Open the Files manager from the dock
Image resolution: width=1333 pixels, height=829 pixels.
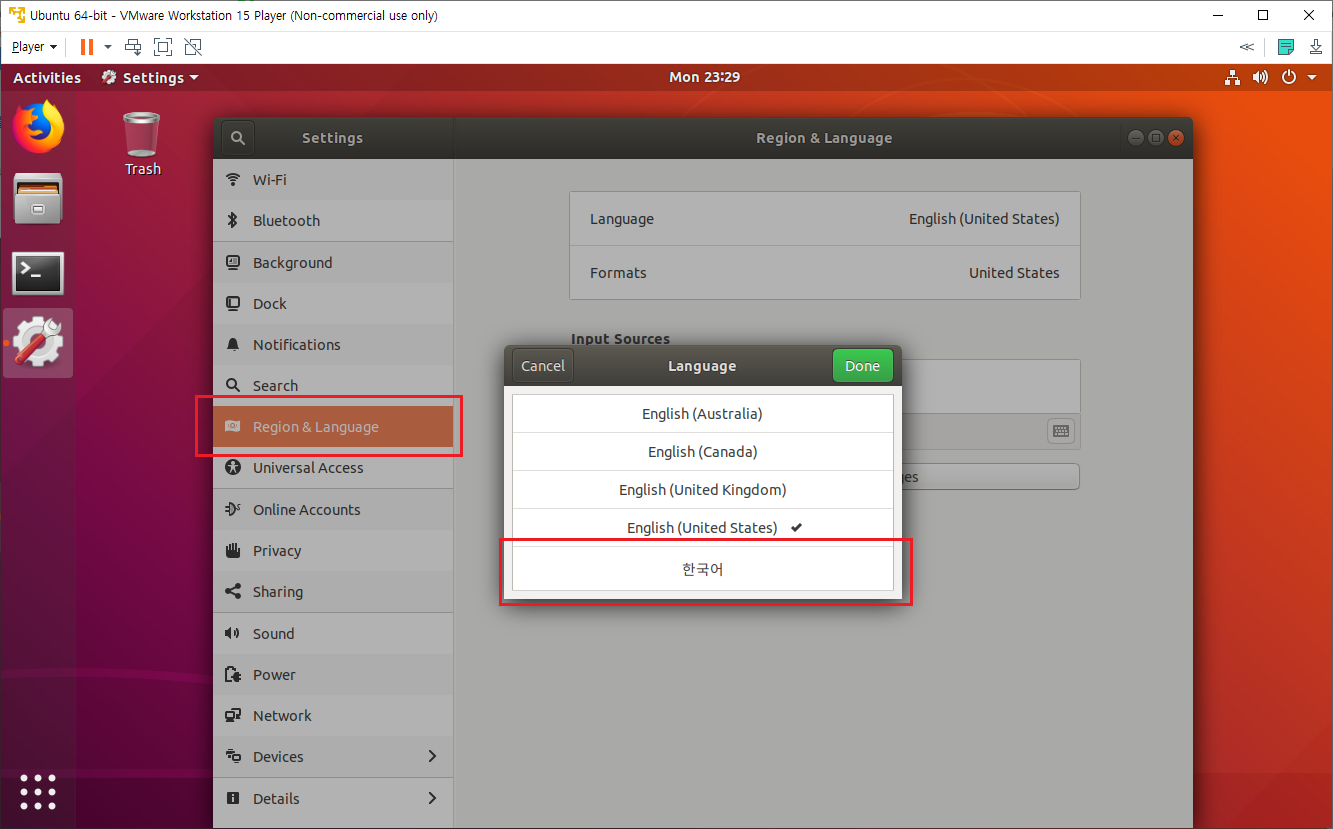pyautogui.click(x=38, y=199)
